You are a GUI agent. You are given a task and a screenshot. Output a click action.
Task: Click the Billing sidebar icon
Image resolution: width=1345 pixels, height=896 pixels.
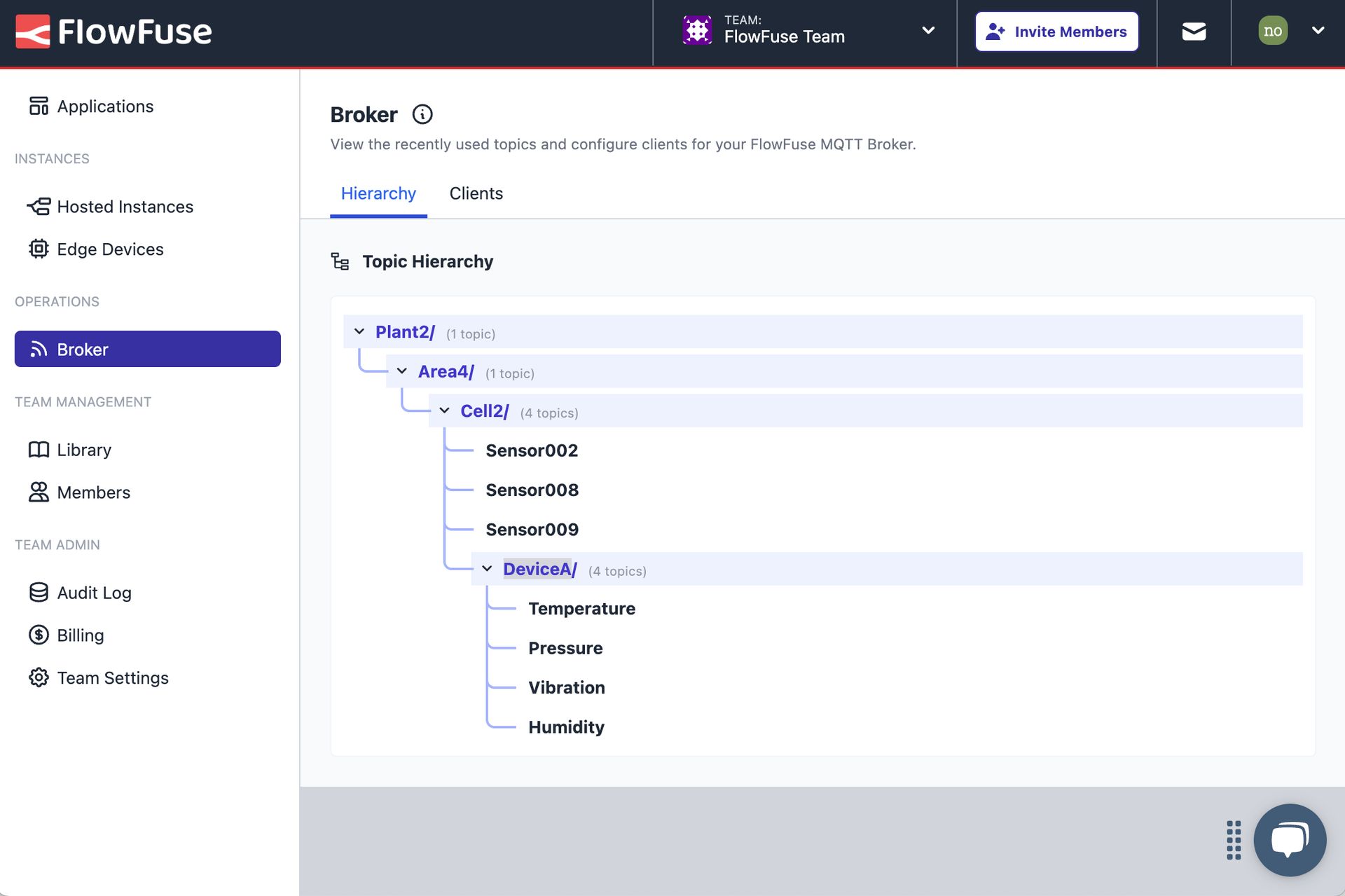coord(37,634)
